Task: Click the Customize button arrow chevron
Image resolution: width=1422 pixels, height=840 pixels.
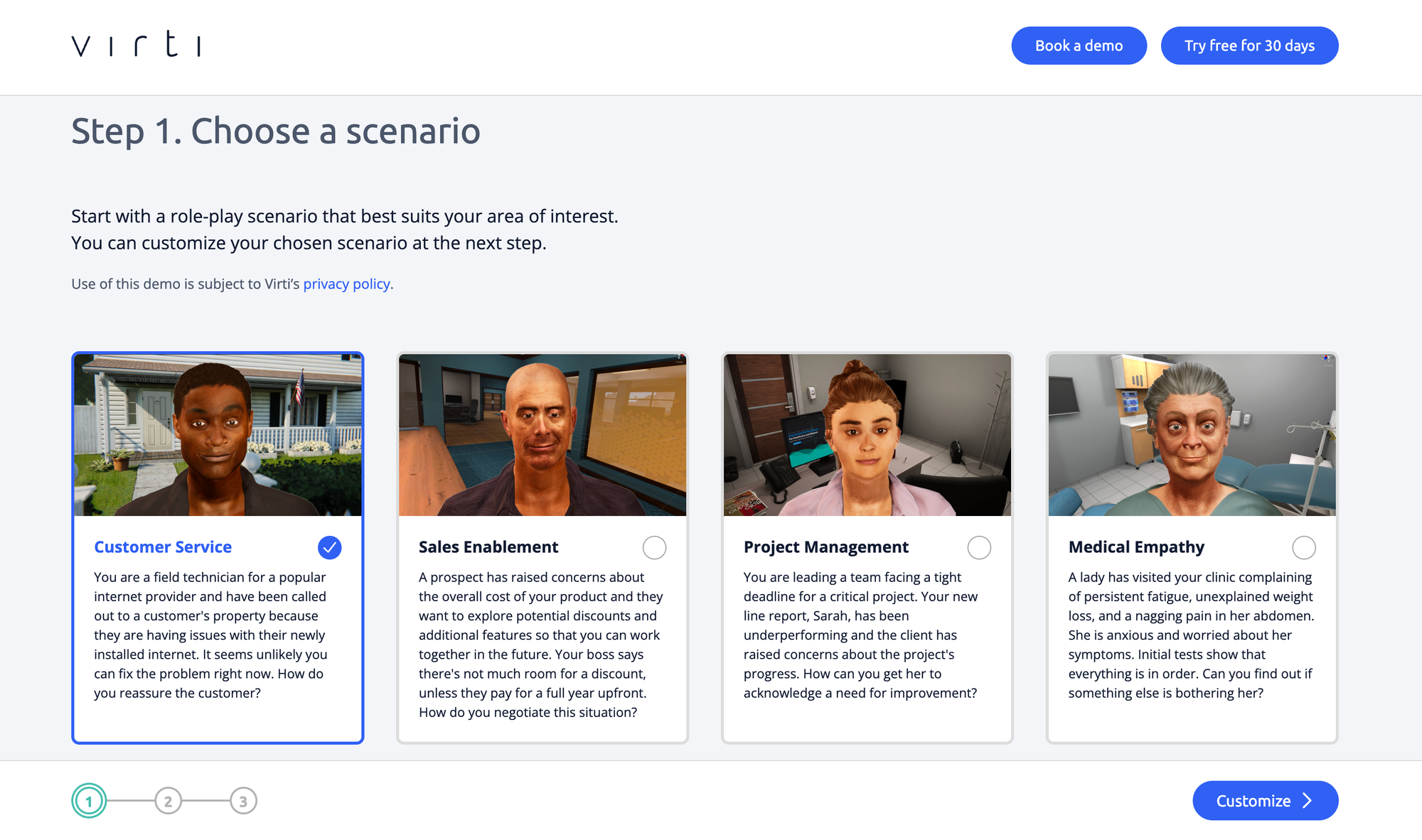Action: pyautogui.click(x=1308, y=801)
